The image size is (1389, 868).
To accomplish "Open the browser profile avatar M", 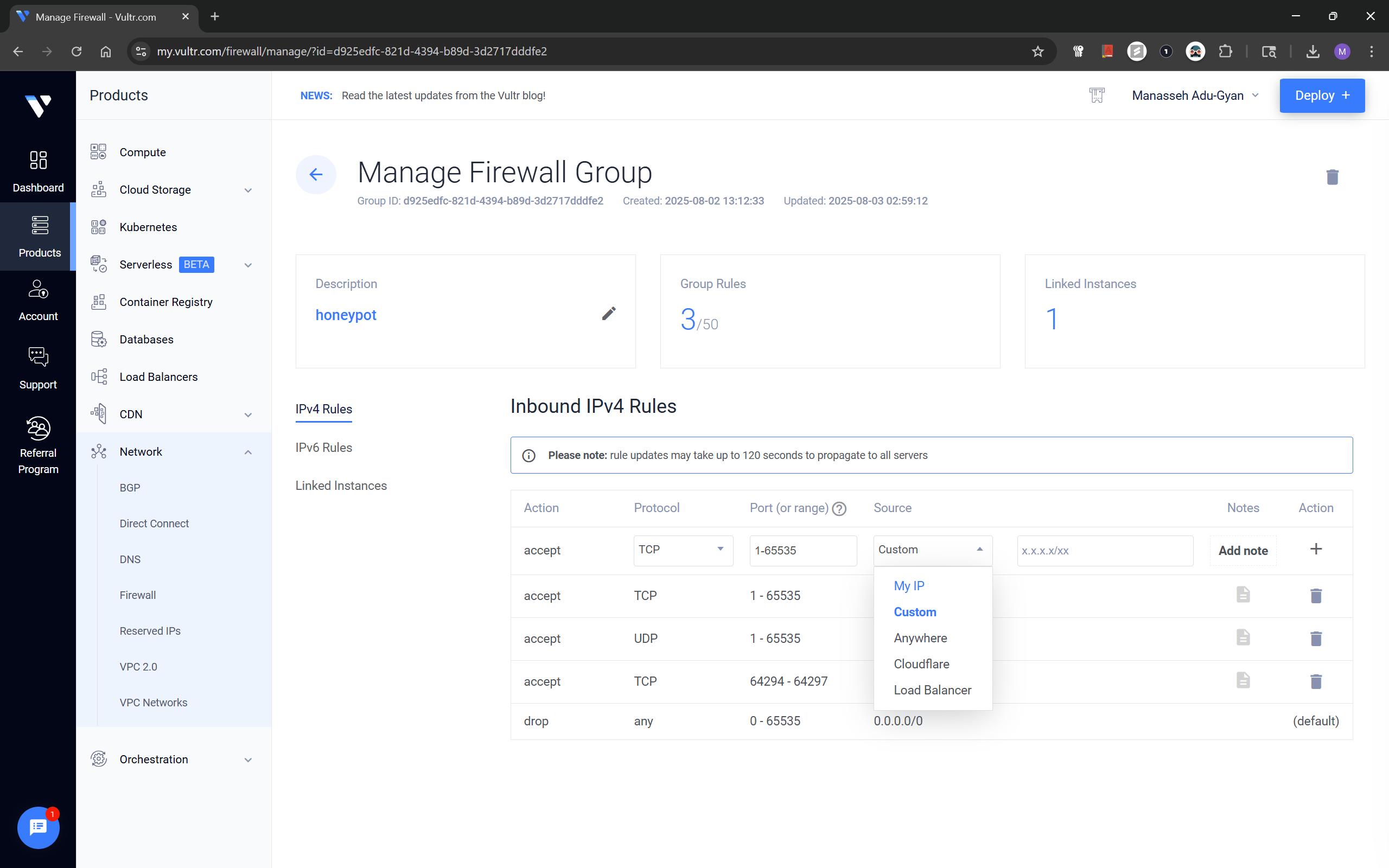I will pyautogui.click(x=1342, y=52).
